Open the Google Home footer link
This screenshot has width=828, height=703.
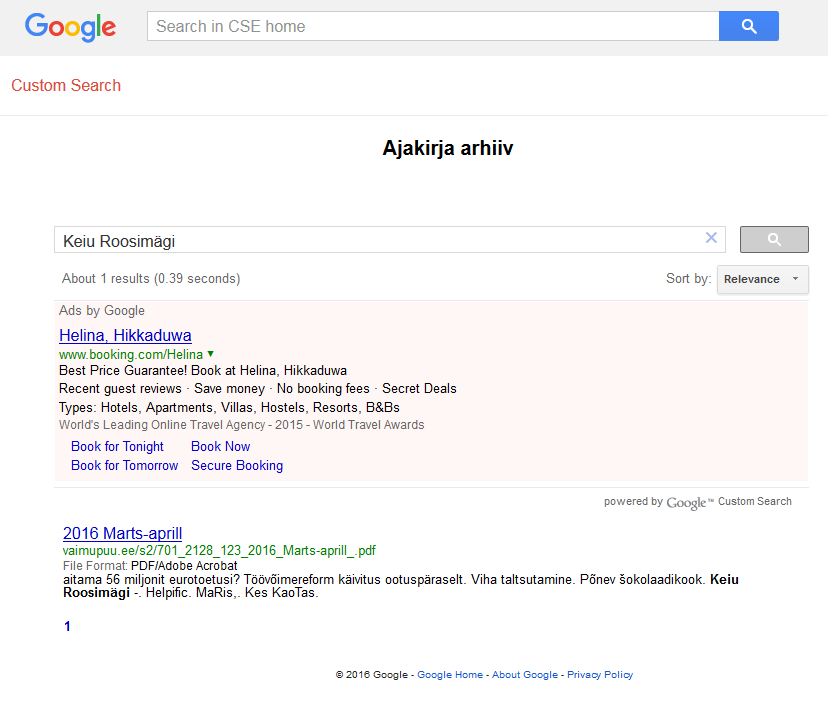click(x=450, y=674)
